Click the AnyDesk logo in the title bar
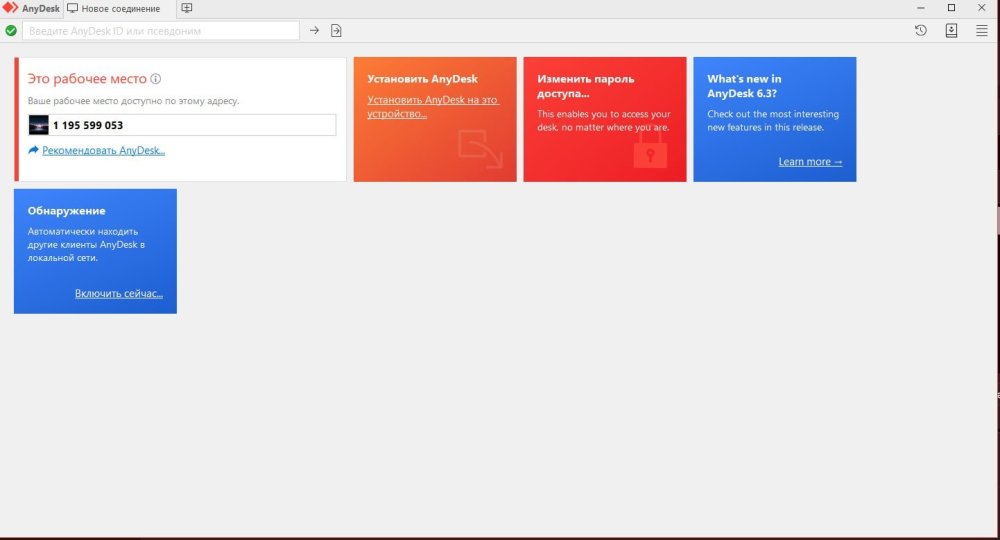Image resolution: width=1000 pixels, height=540 pixels. click(x=10, y=8)
